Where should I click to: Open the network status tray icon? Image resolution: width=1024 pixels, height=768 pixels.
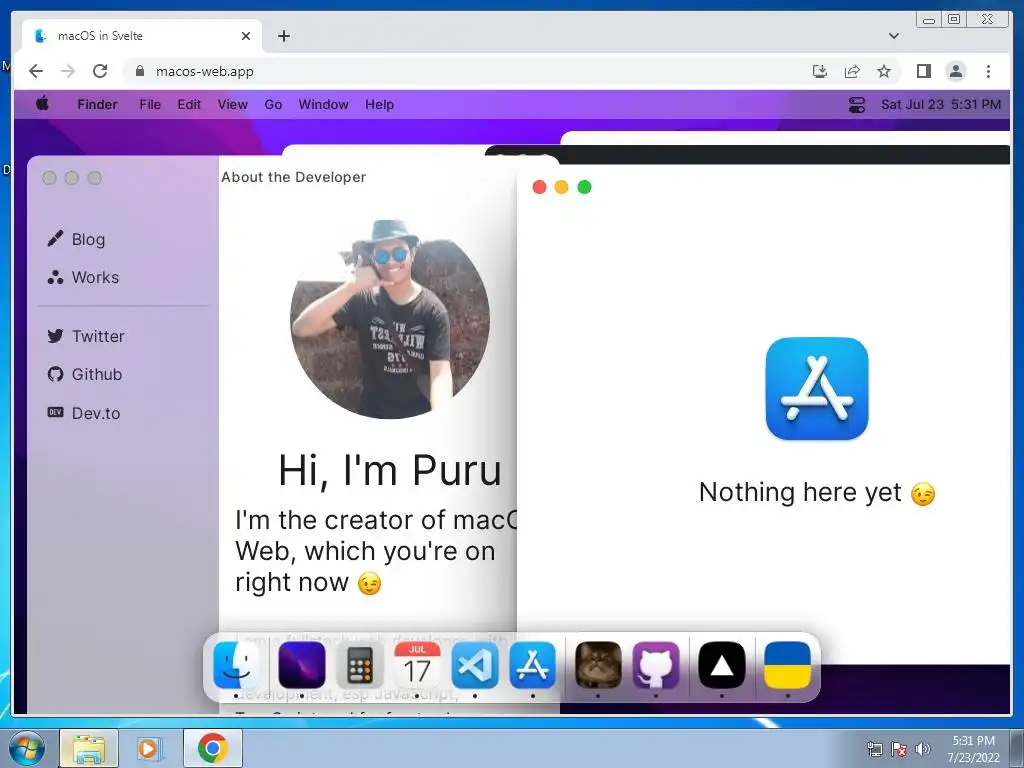(874, 749)
